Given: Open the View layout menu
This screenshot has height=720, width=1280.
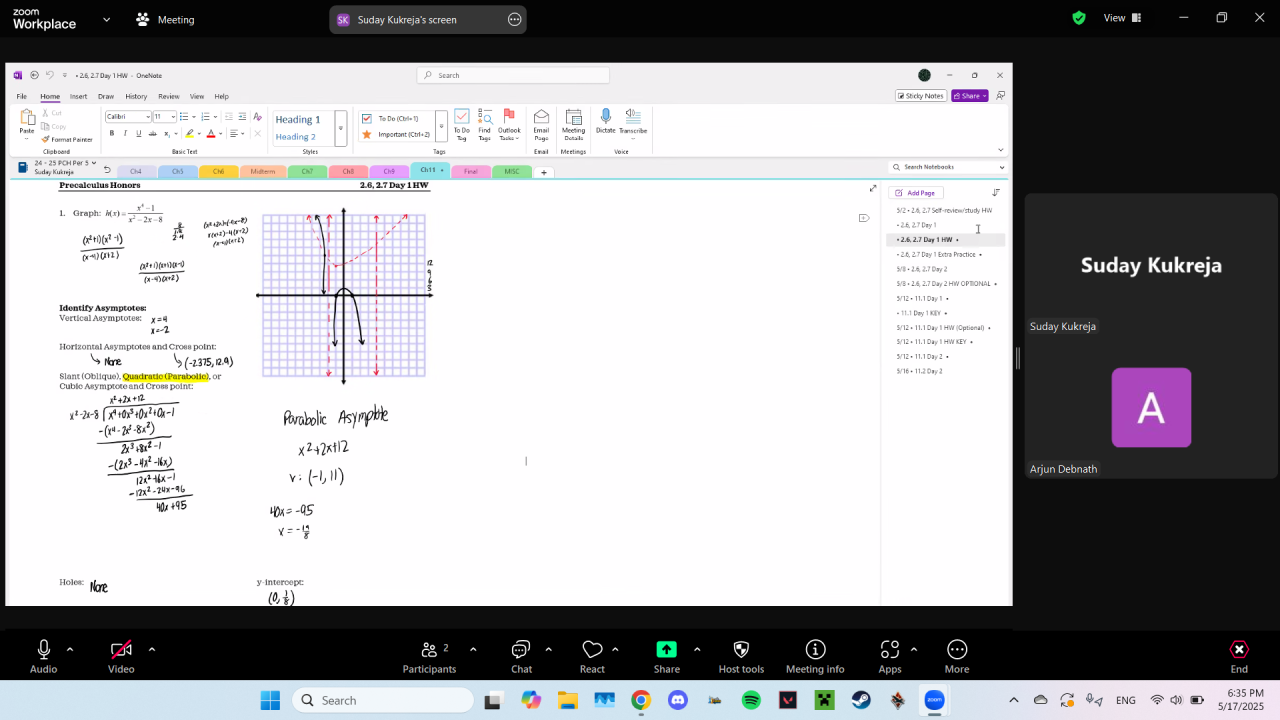Looking at the screenshot, I should pyautogui.click(x=1121, y=18).
